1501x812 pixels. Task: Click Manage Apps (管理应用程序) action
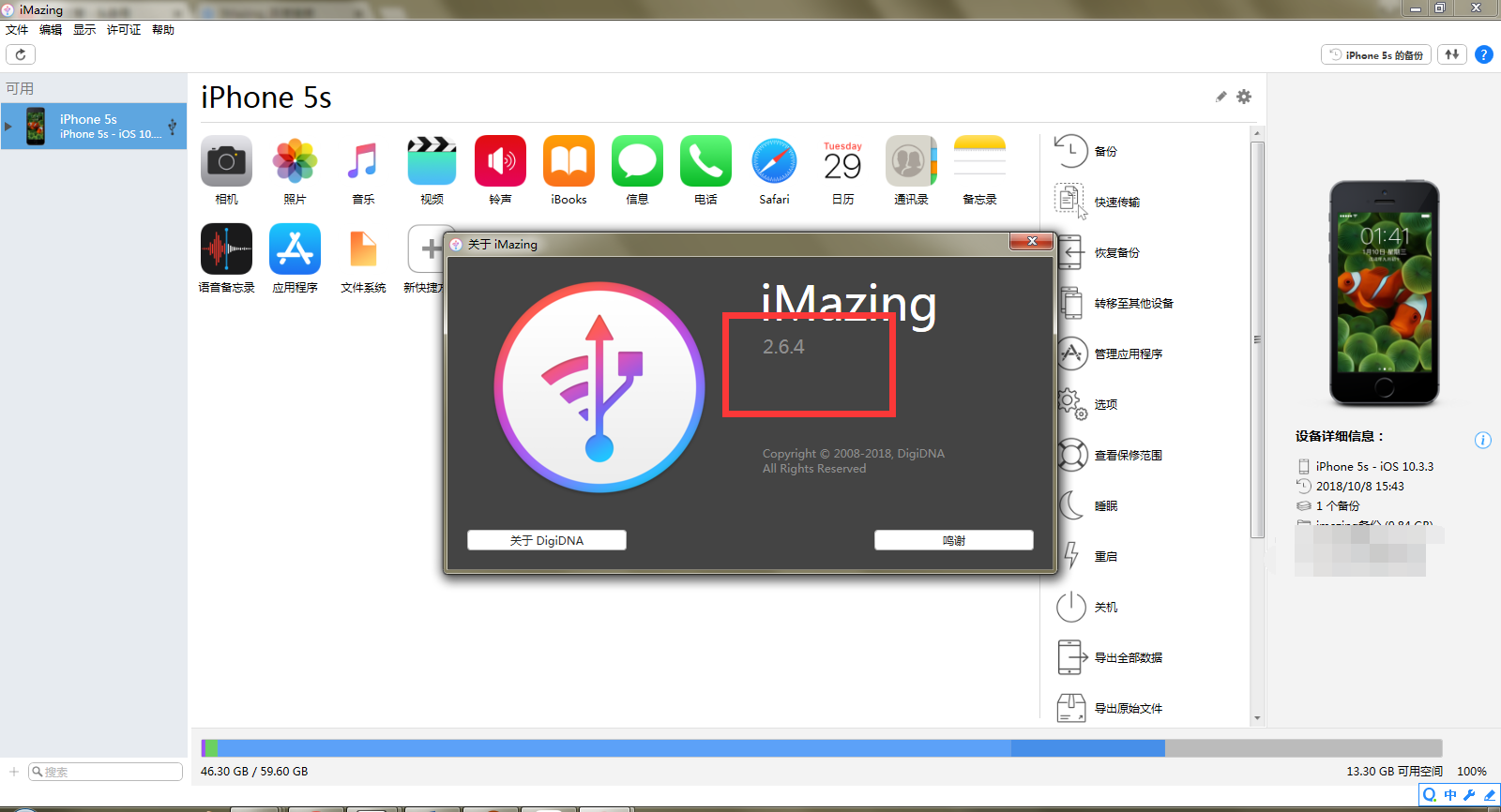[x=1109, y=353]
